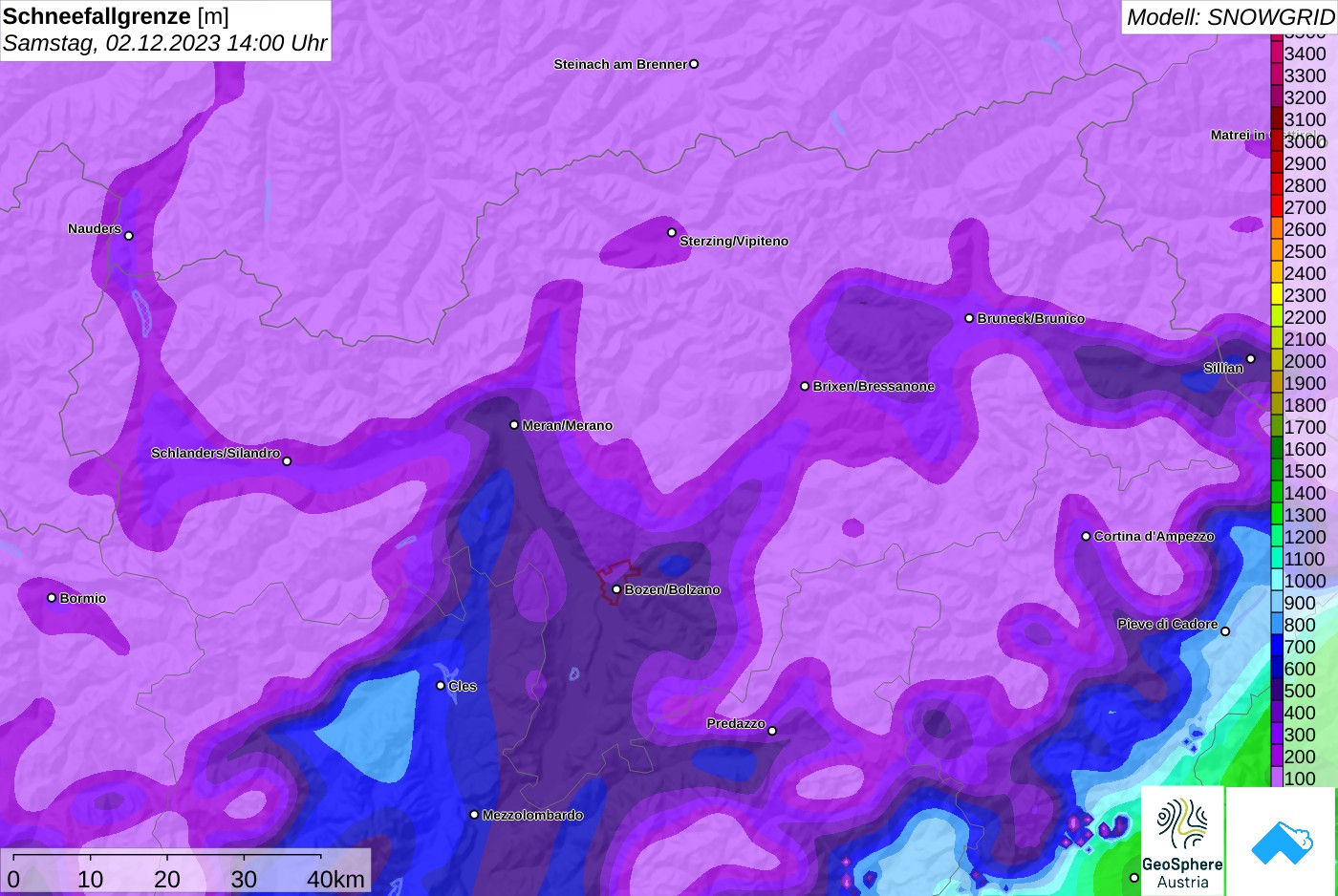1338x896 pixels.
Task: Click the red 2700 legend swatch
Action: 1277,207
